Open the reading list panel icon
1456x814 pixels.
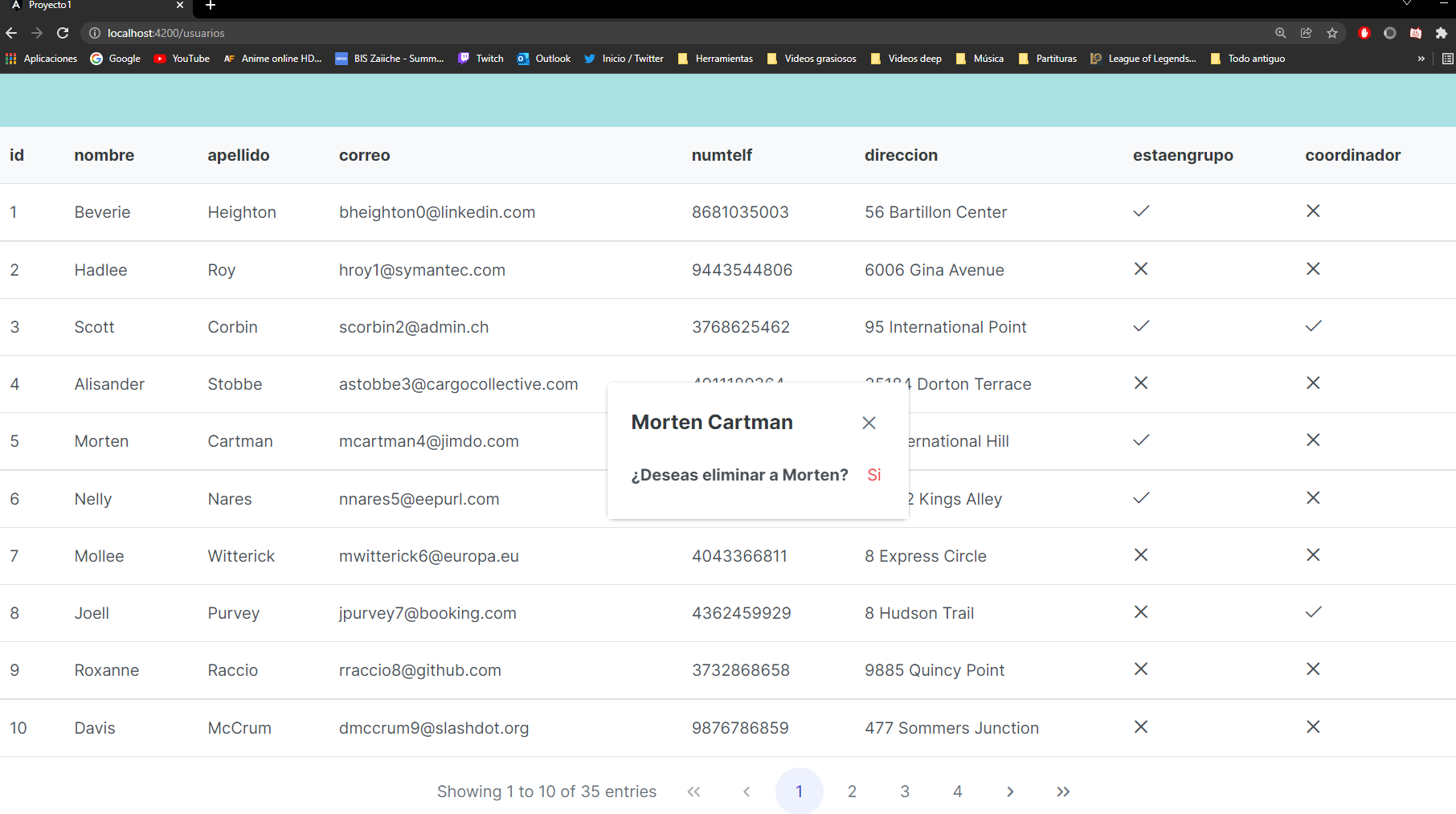pyautogui.click(x=1447, y=58)
